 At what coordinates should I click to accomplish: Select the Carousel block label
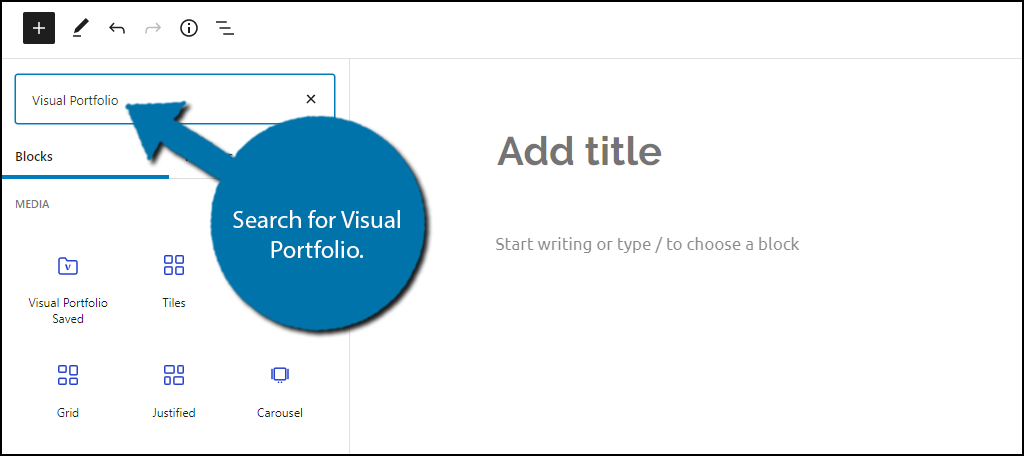[280, 413]
